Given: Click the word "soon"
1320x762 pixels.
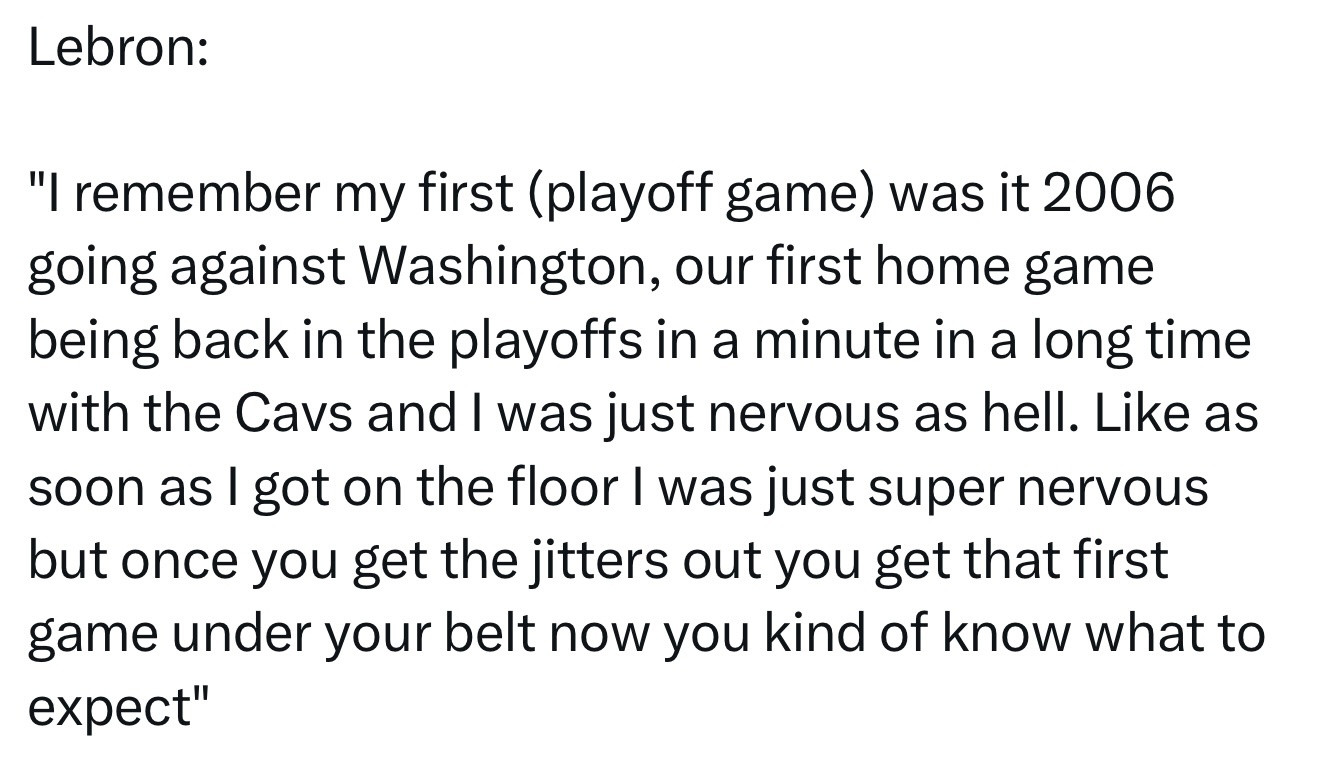Looking at the screenshot, I should click(85, 487).
